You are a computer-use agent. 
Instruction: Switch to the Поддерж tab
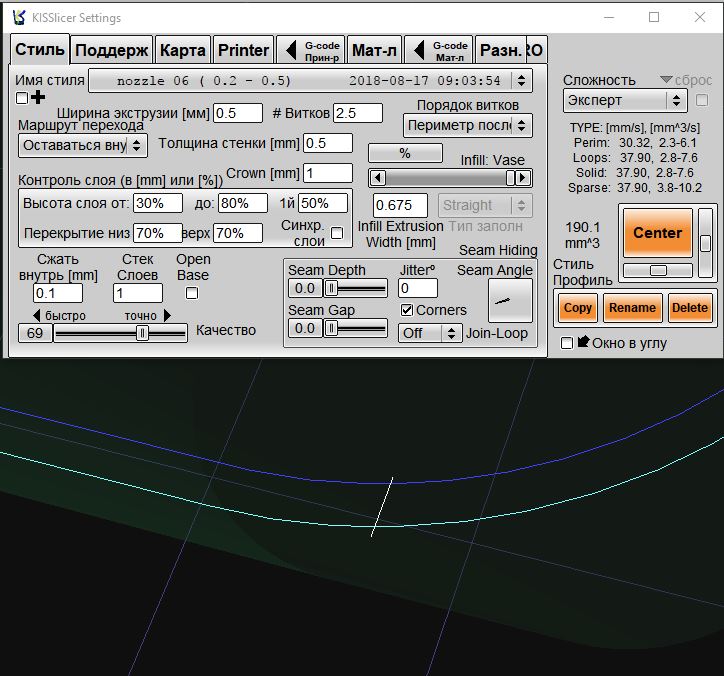tap(112, 50)
